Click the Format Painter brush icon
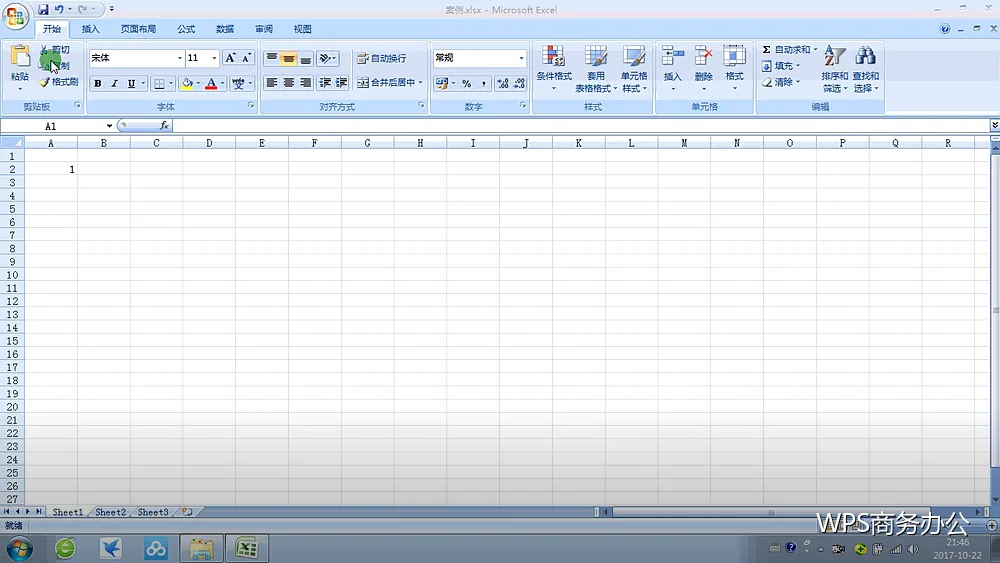 (44, 82)
